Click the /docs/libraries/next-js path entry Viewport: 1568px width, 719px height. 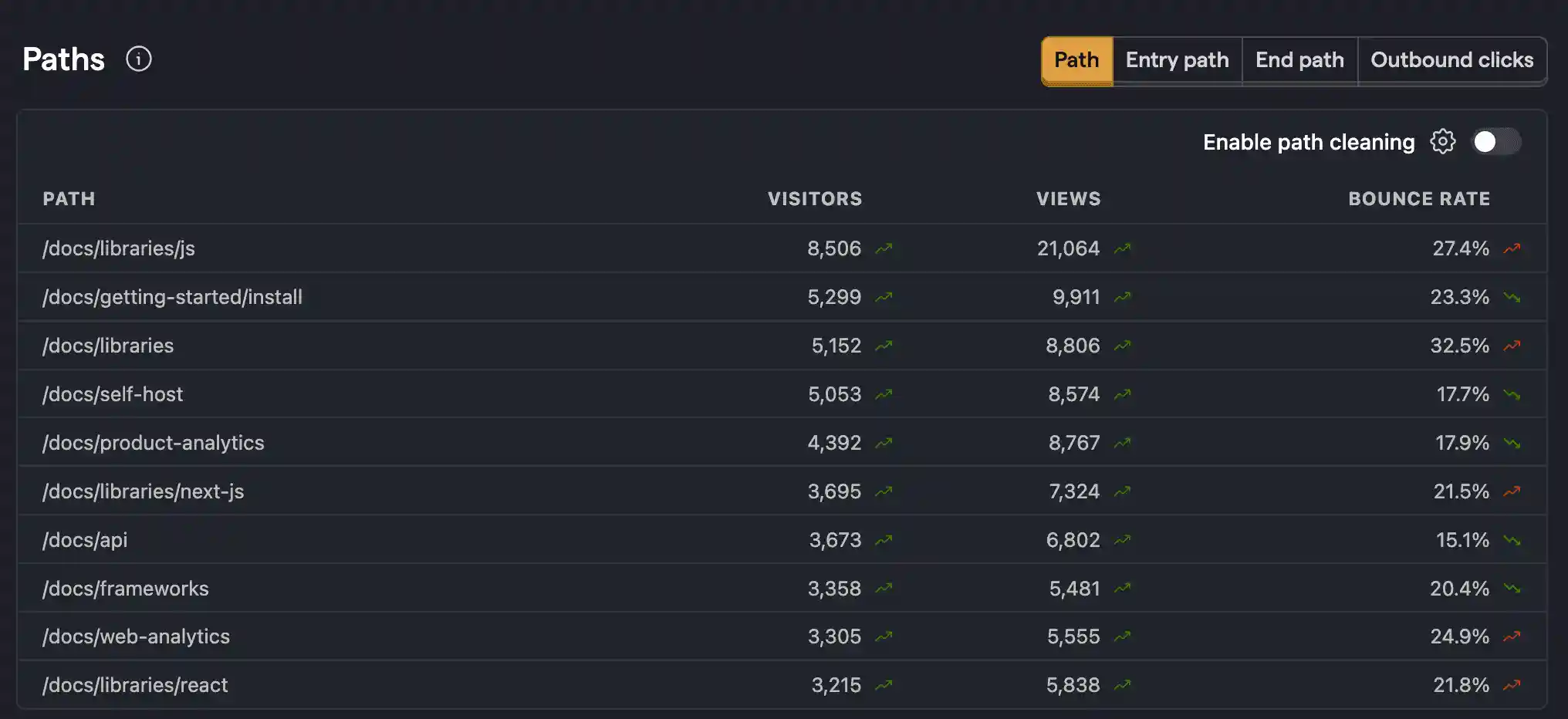click(144, 491)
